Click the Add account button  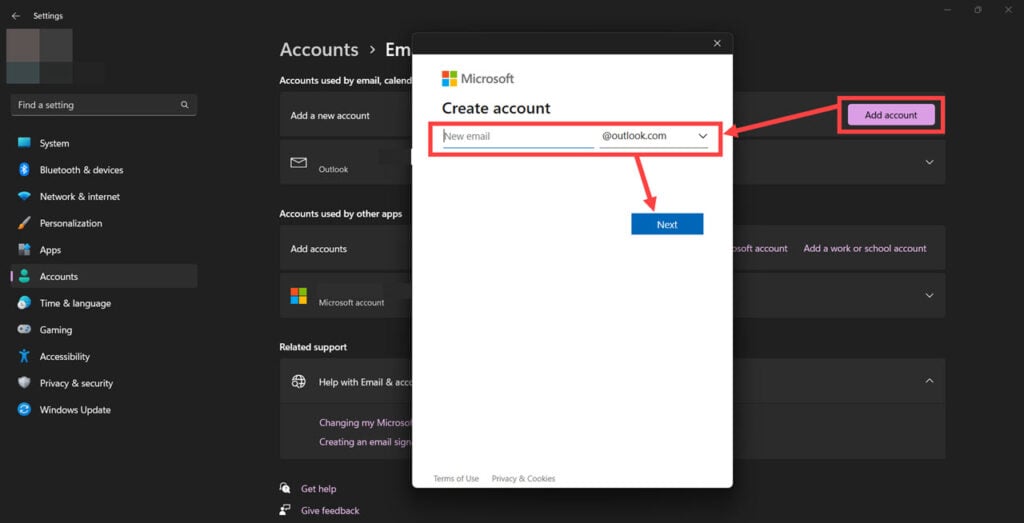[x=890, y=115]
